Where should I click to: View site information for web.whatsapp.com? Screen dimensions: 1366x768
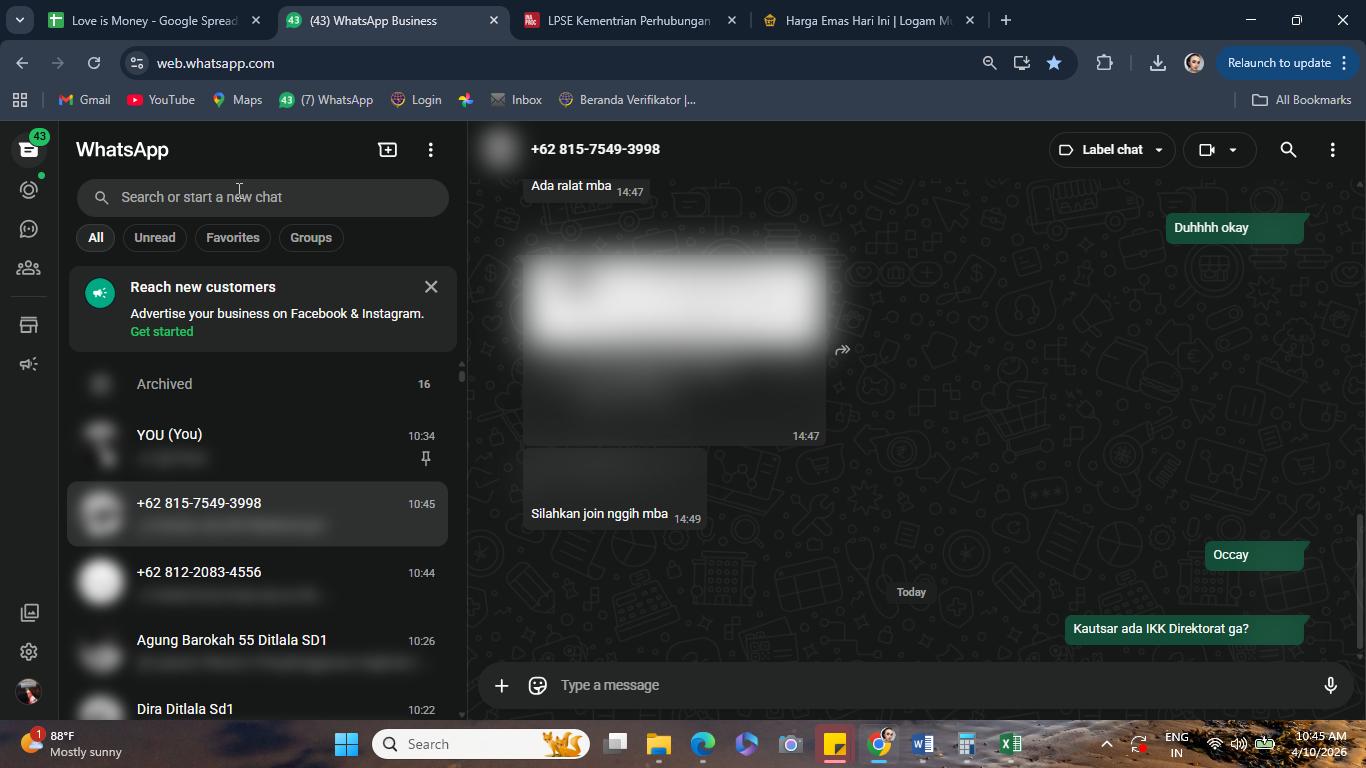click(x=137, y=63)
